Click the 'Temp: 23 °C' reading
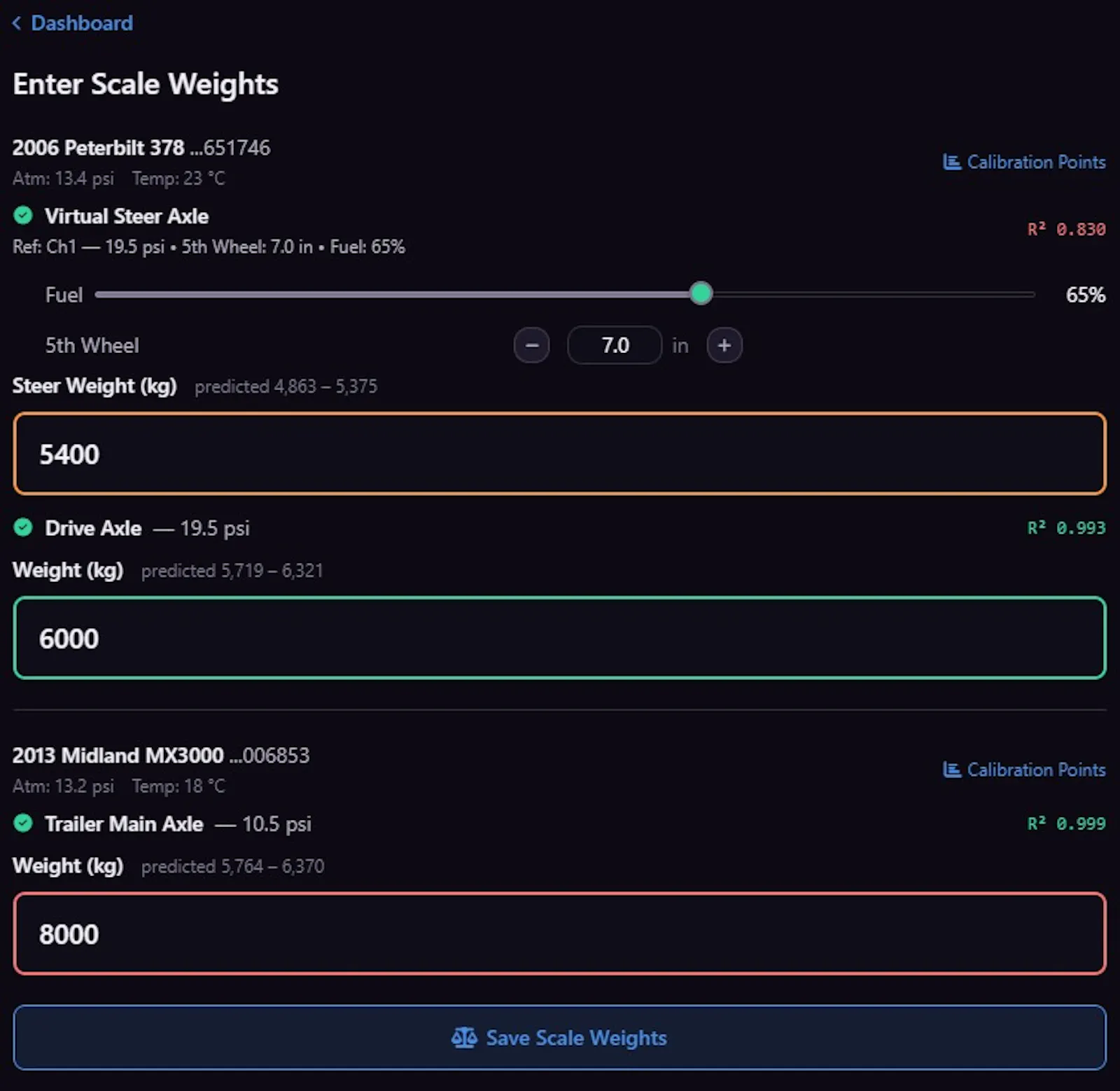The image size is (1120, 1091). 179,179
